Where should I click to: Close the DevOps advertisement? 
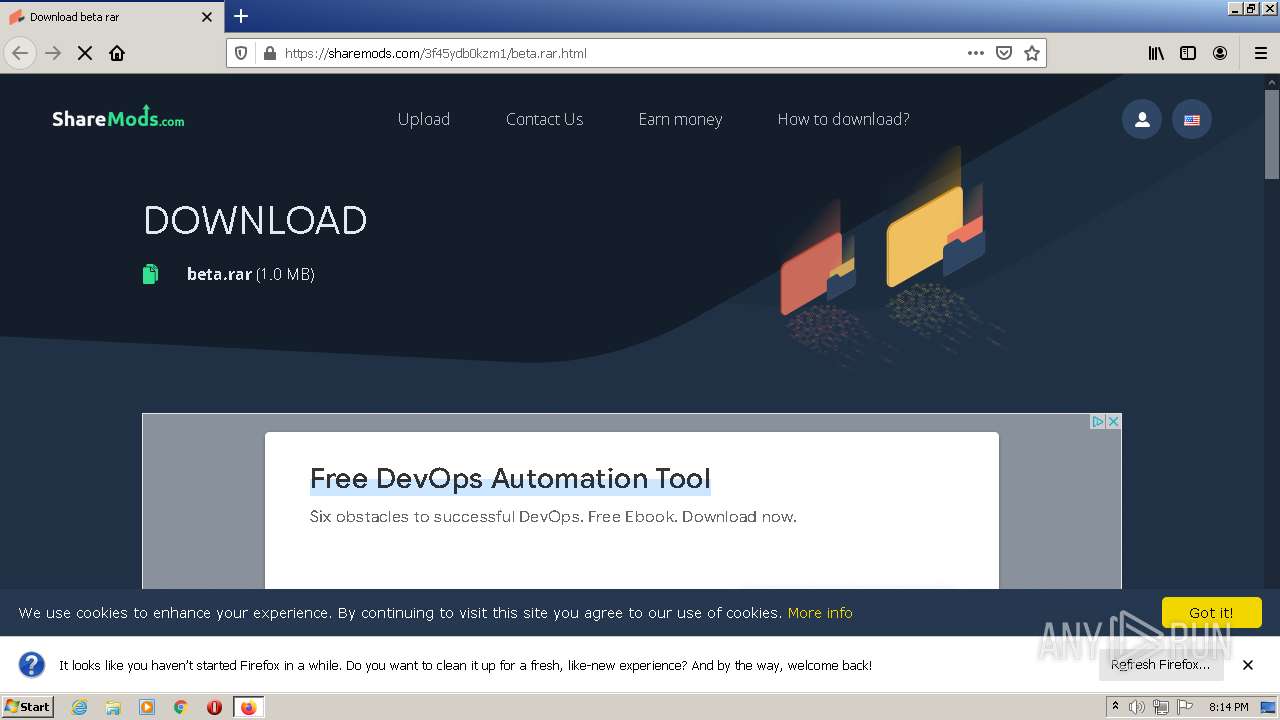(x=1113, y=421)
